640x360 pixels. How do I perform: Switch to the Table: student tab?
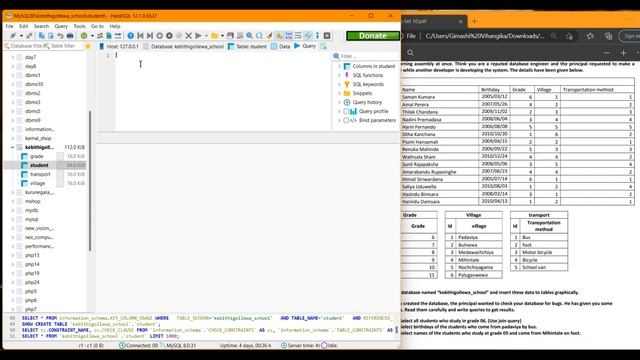(x=247, y=46)
